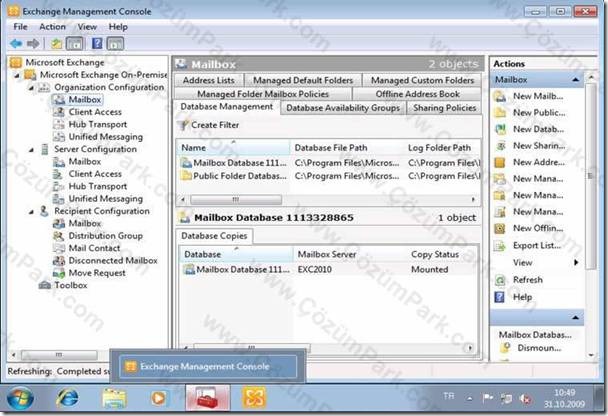
Task: Select the Public Folder Database row
Action: pyautogui.click(x=328, y=176)
